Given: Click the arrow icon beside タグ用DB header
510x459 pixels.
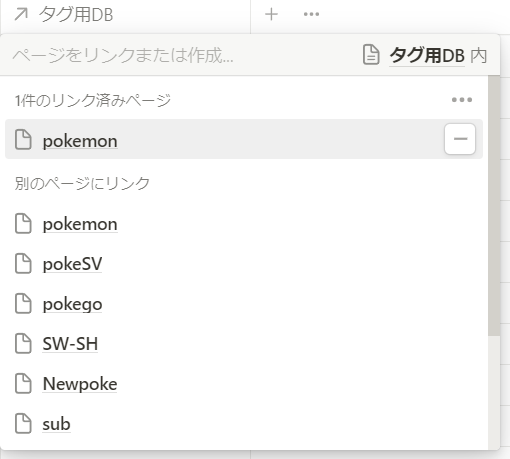Looking at the screenshot, I should (x=21, y=14).
